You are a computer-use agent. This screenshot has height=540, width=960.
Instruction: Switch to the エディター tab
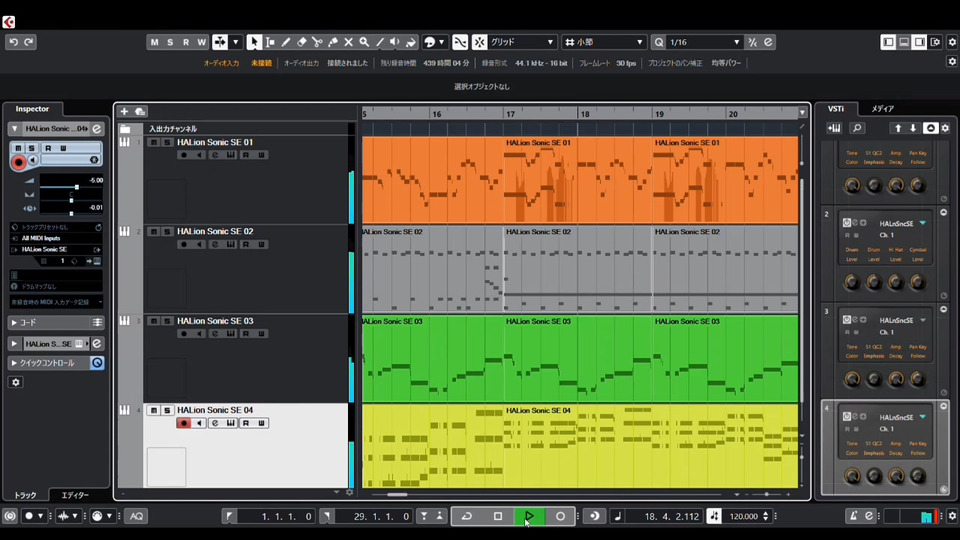coord(75,495)
